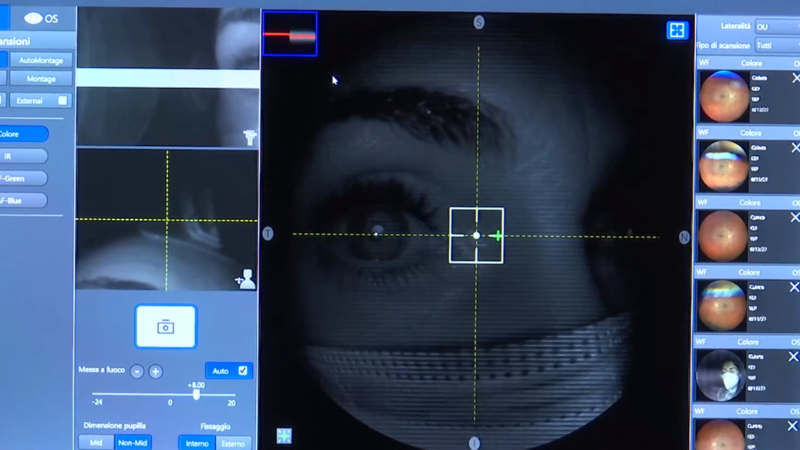Delete the second fundus image with X

[x=795, y=147]
